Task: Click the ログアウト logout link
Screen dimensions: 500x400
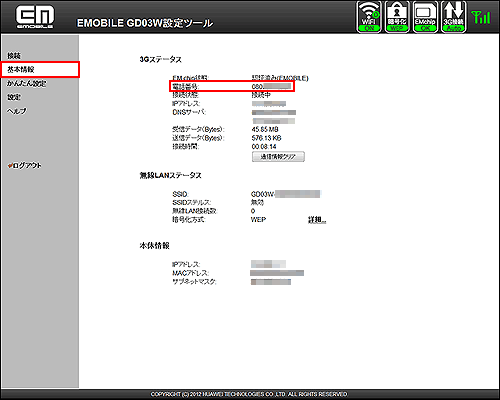Action: tap(25, 165)
